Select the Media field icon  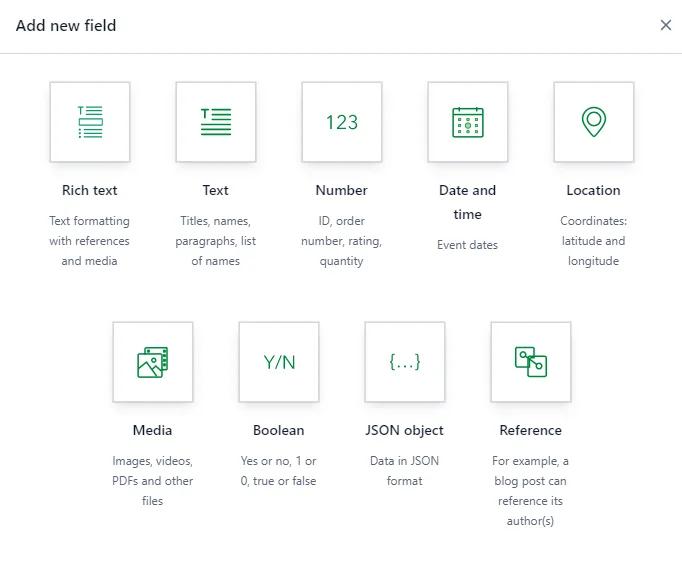coord(153,362)
